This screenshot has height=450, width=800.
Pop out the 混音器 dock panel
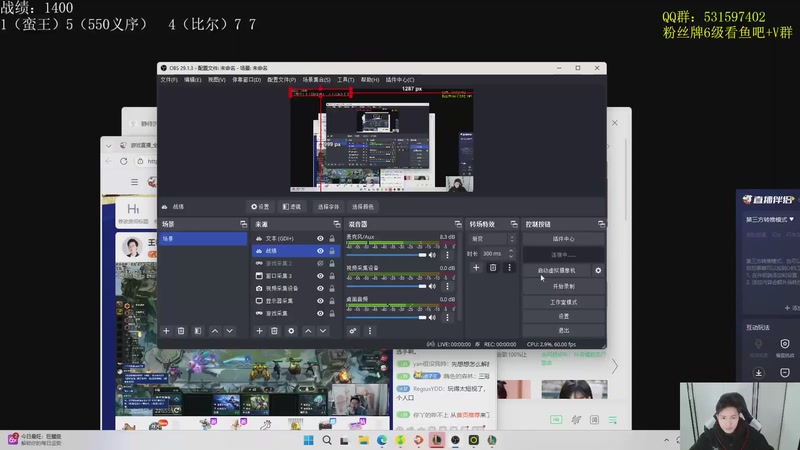[x=458, y=224]
